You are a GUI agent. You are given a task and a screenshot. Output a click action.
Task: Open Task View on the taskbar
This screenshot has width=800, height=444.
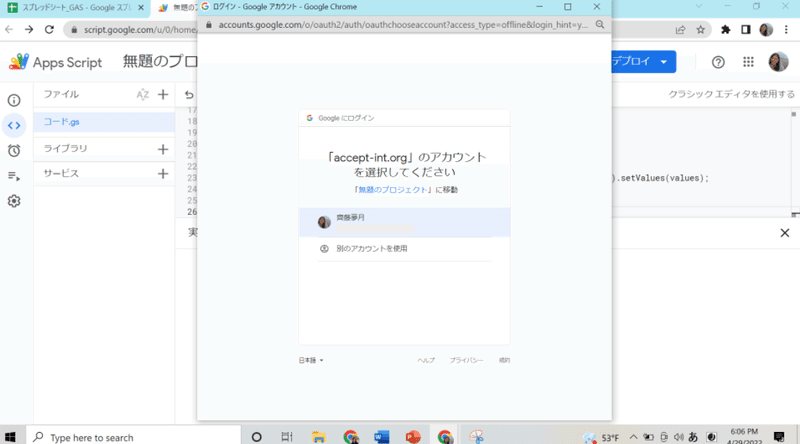287,437
